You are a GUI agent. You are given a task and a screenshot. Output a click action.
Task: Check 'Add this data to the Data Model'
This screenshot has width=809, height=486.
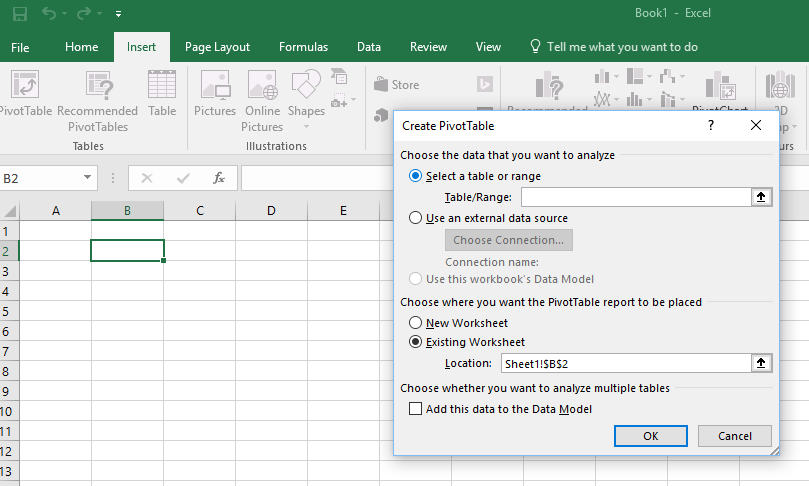pos(416,408)
